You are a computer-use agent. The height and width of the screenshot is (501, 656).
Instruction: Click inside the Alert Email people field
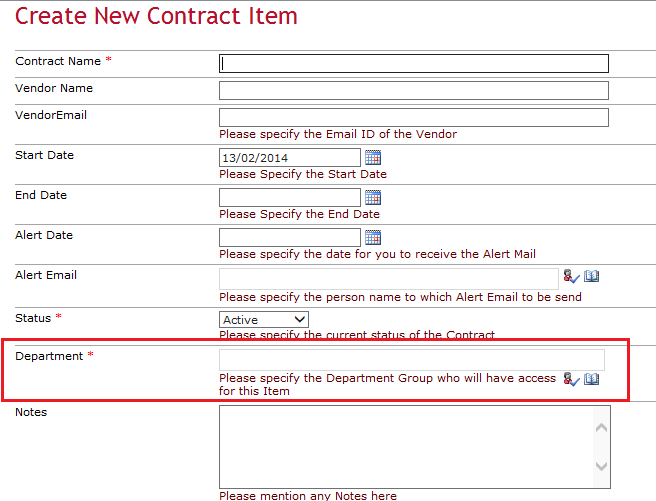pos(388,278)
